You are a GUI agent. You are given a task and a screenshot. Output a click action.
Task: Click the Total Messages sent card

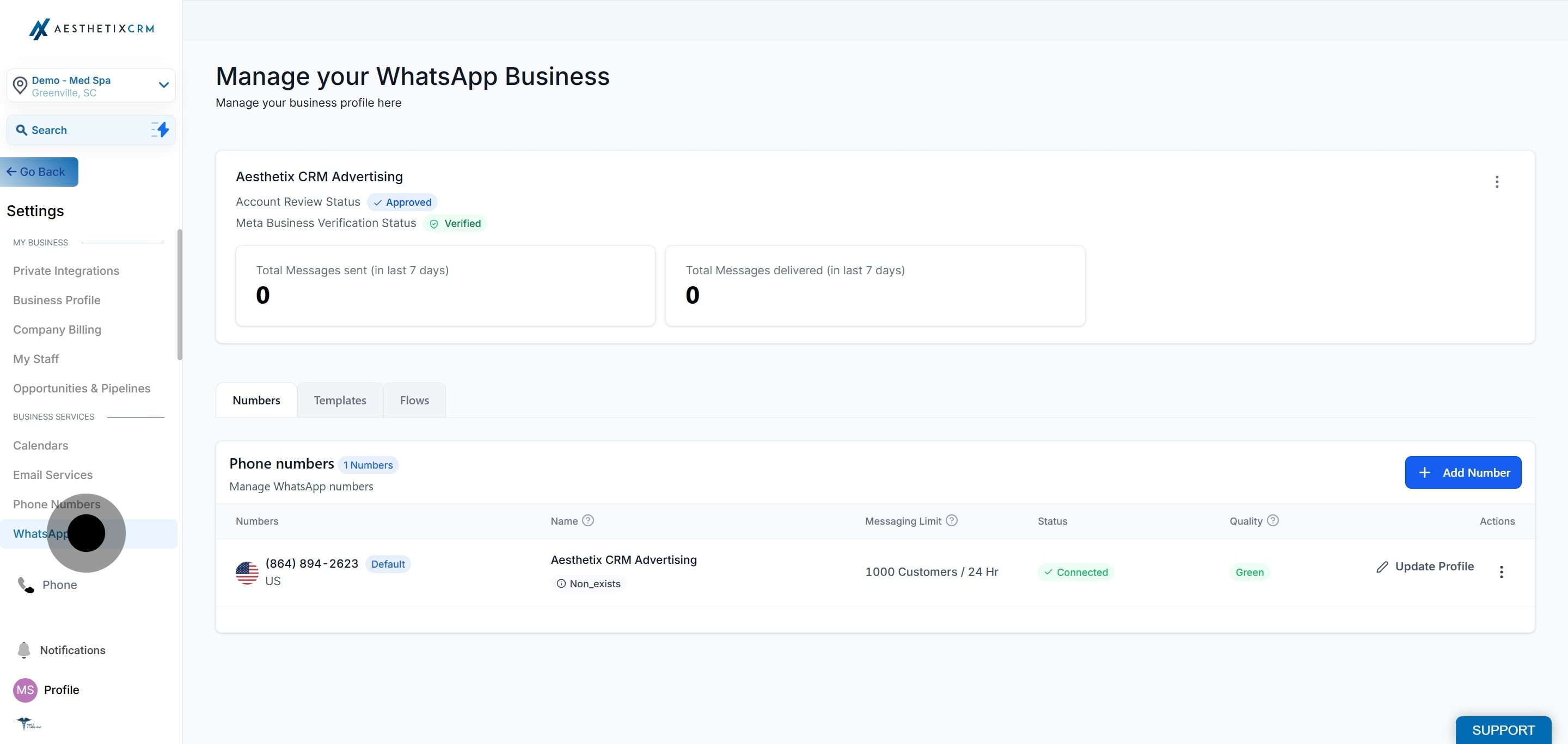(445, 286)
